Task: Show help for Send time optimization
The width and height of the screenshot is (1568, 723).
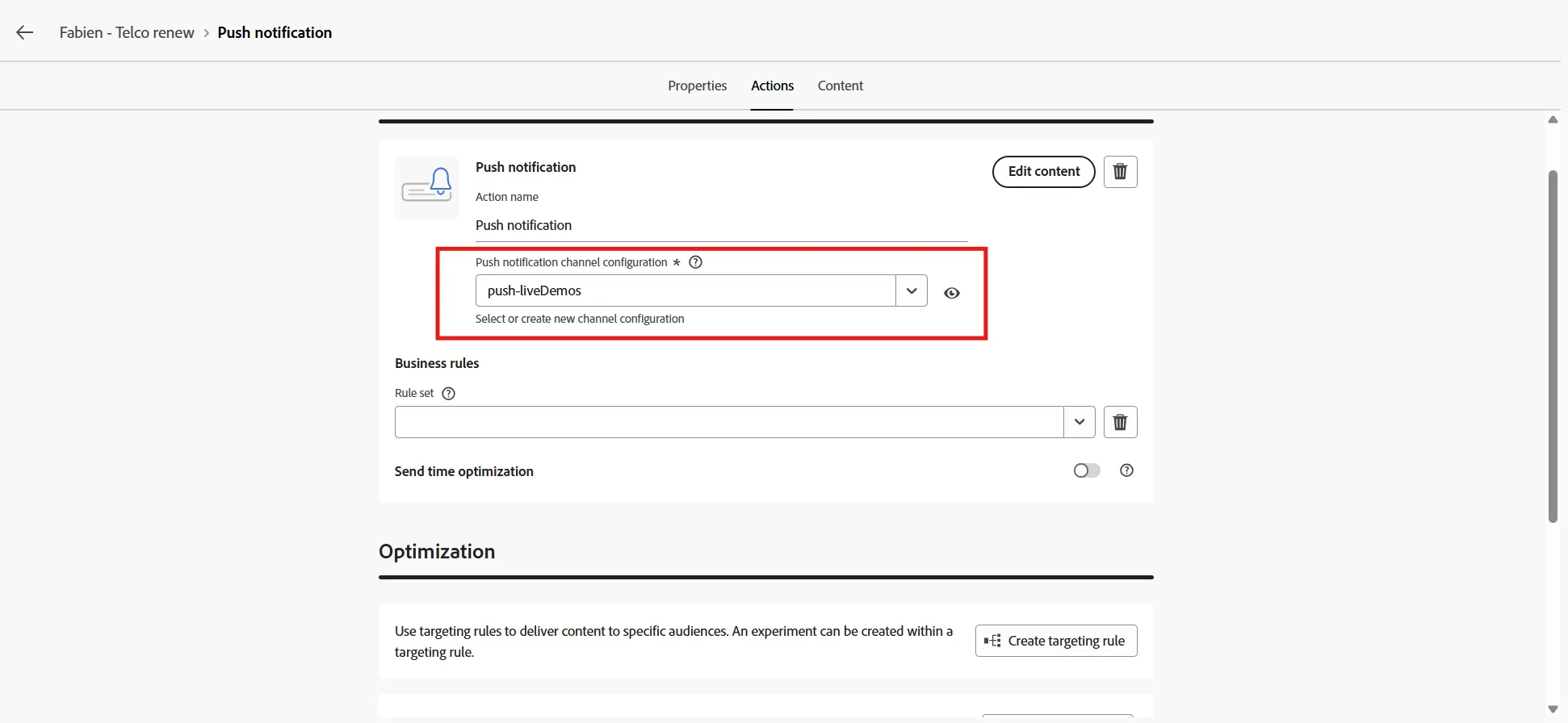Action: point(1126,470)
